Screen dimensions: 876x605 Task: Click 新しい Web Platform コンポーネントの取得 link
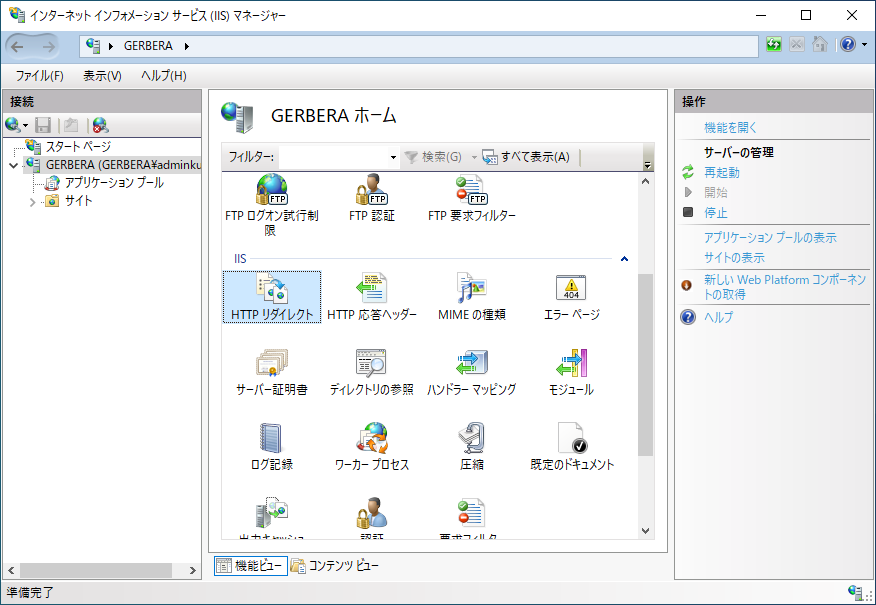coord(785,287)
